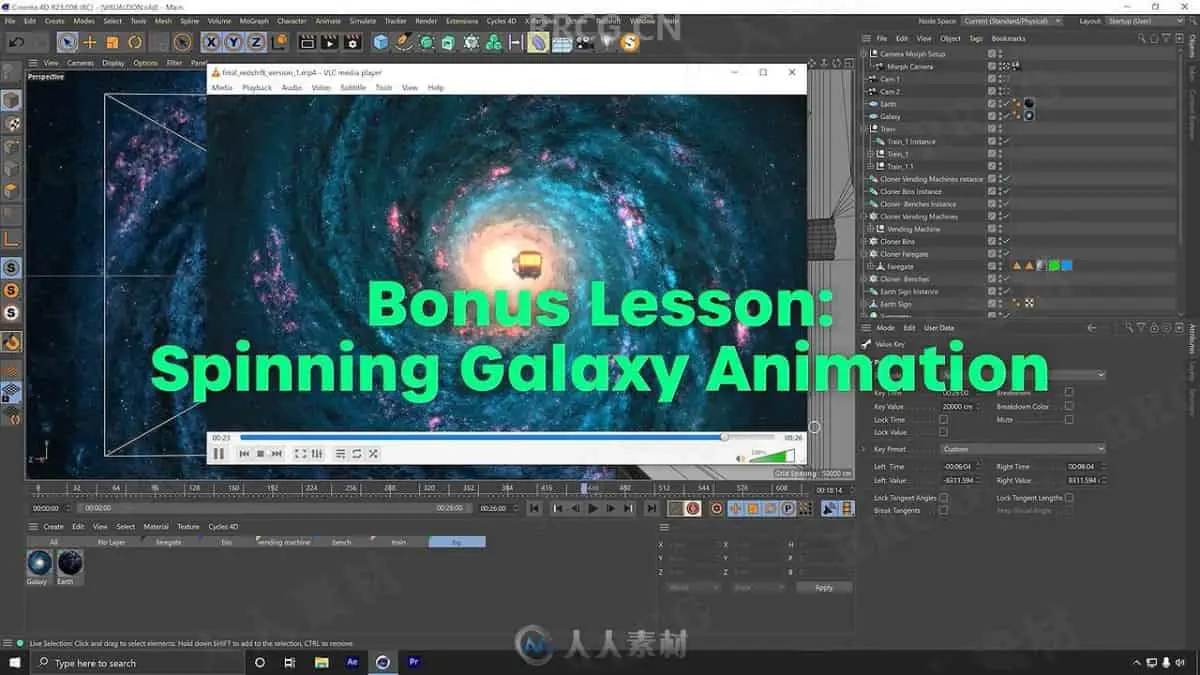1200x675 pixels.
Task: Select the Scale tool
Action: point(112,42)
